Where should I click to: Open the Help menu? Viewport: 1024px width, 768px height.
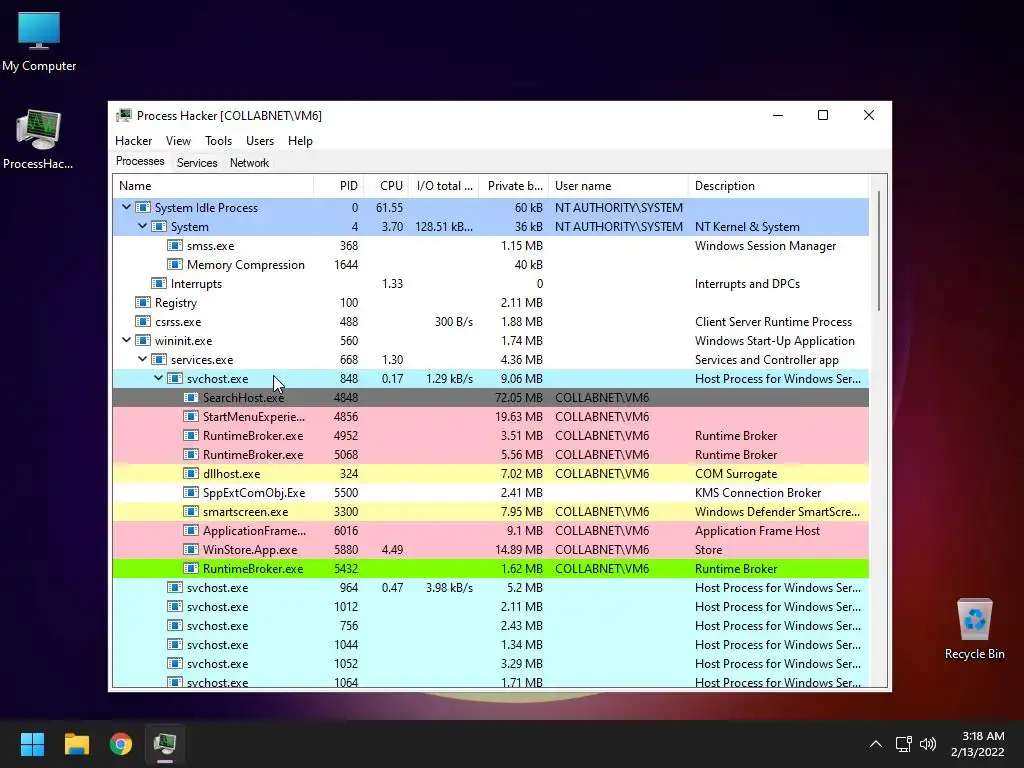[x=300, y=140]
